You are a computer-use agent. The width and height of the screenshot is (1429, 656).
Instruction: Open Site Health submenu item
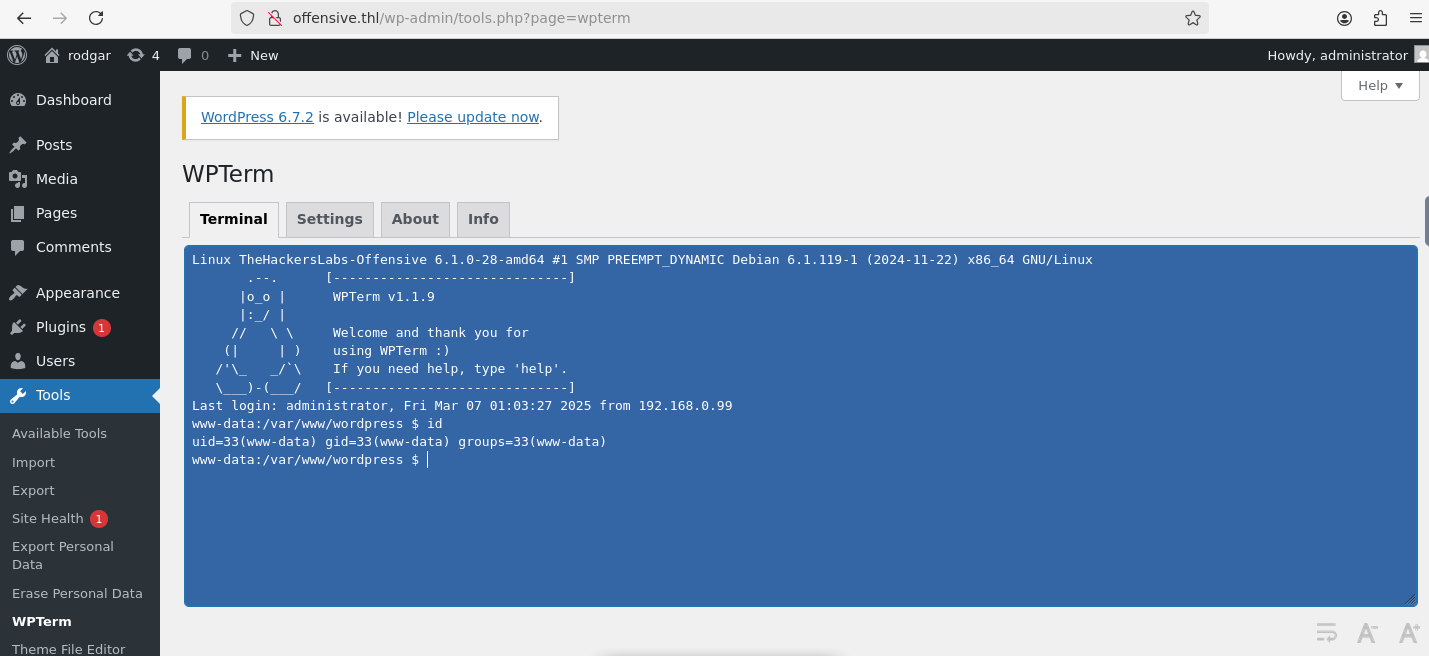tap(47, 518)
